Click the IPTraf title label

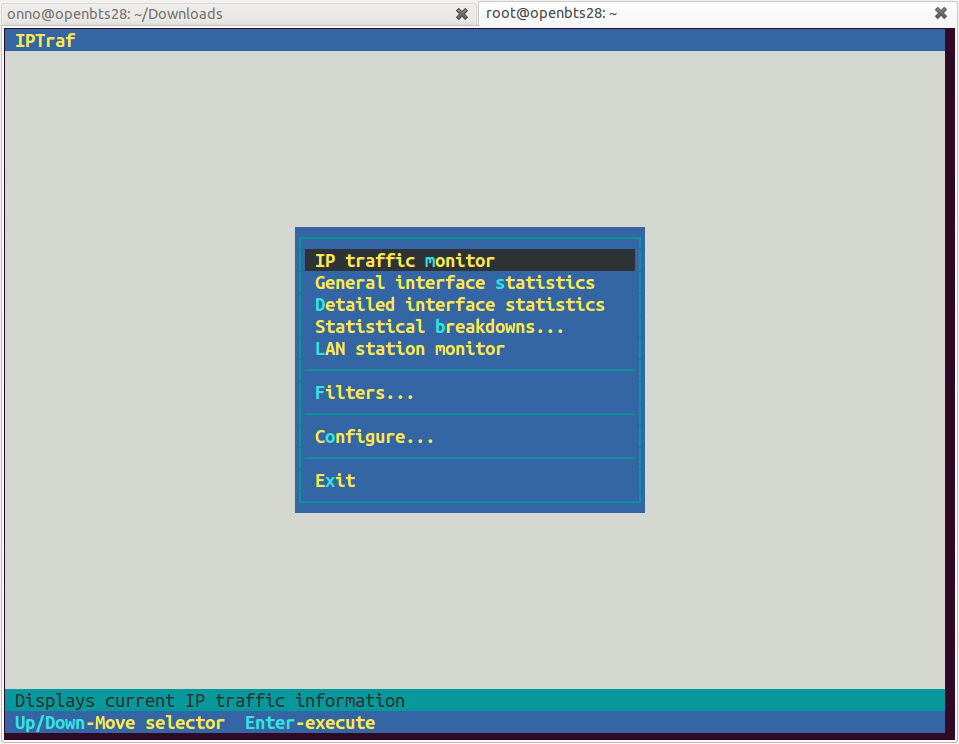click(x=45, y=40)
